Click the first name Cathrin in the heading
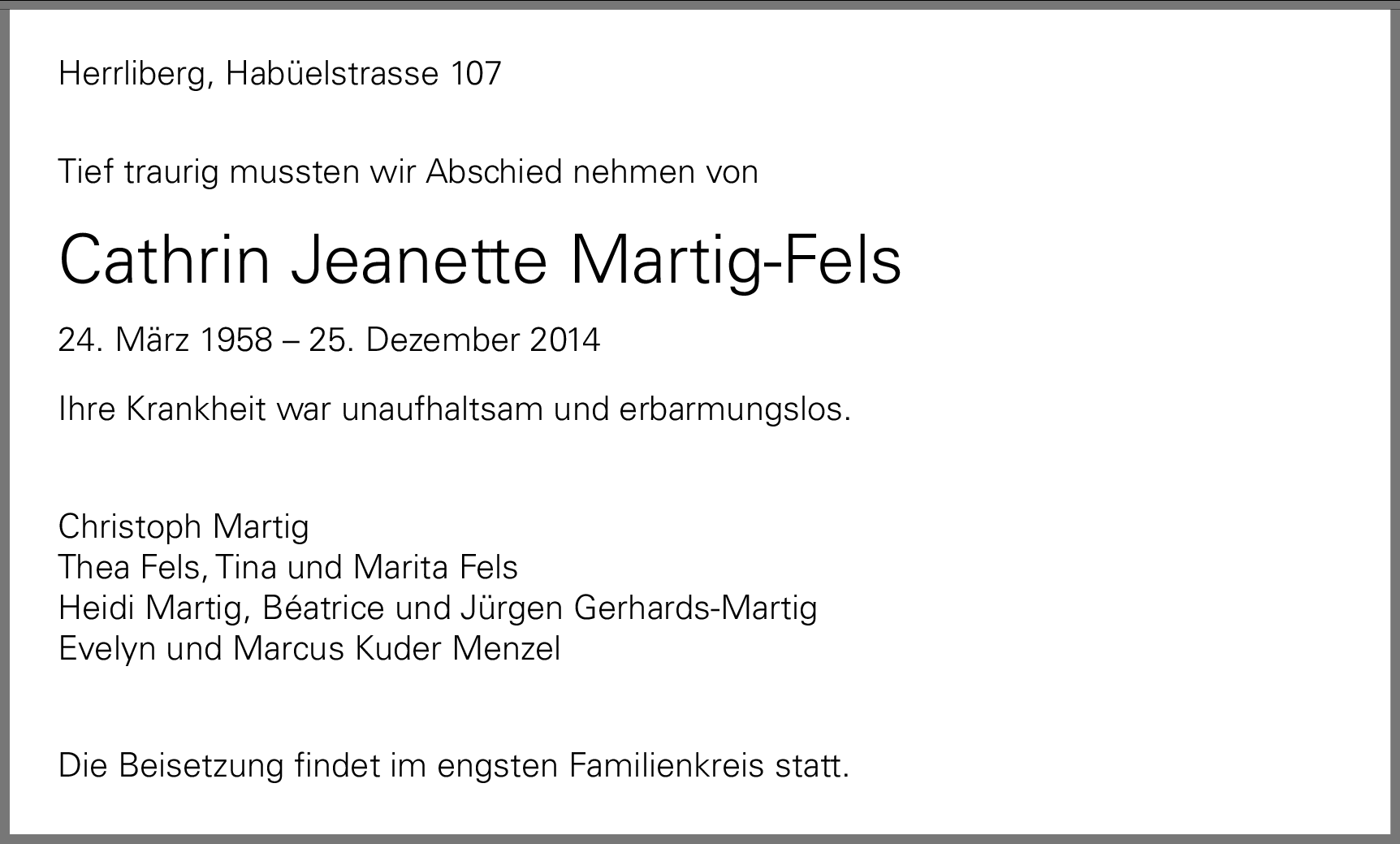Screen dimensions: 1400x844 (164, 260)
